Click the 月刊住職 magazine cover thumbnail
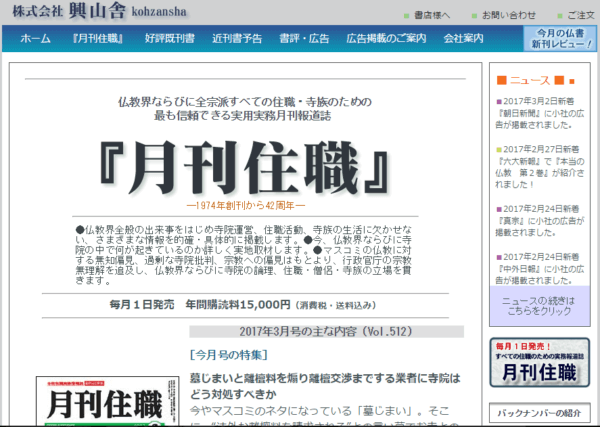 (x=108, y=401)
